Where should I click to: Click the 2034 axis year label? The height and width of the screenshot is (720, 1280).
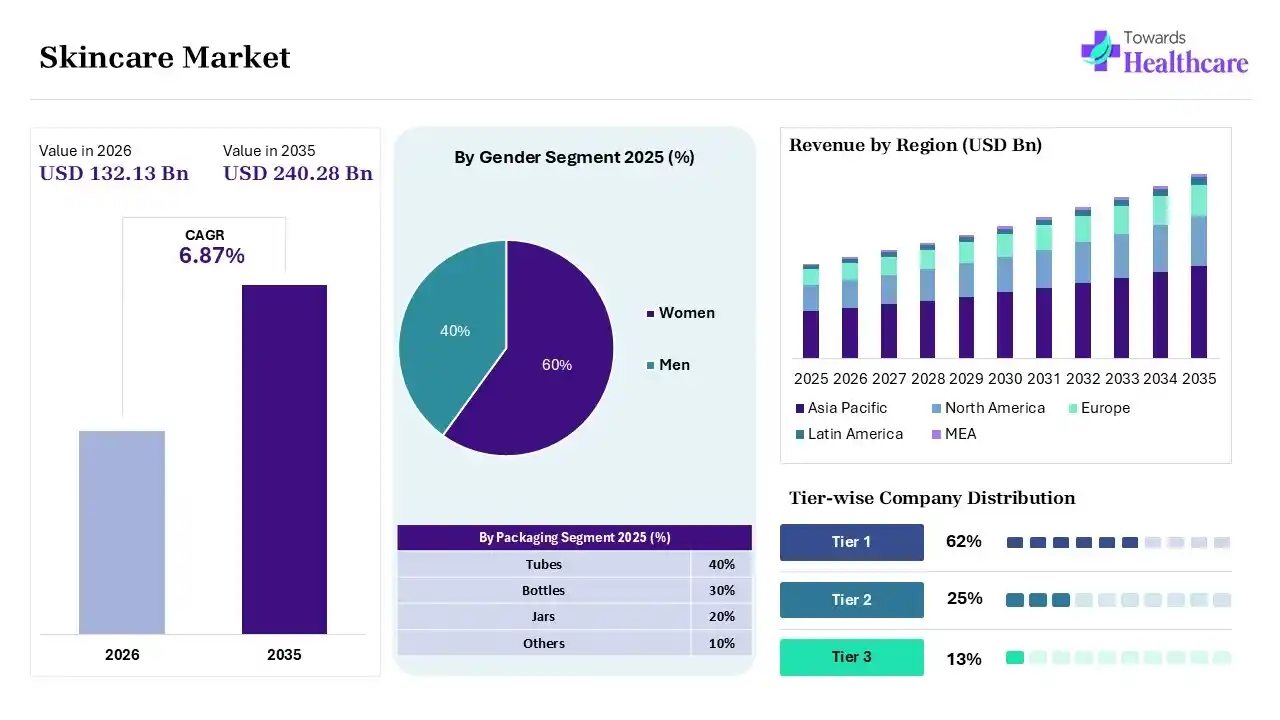pyautogui.click(x=1160, y=379)
